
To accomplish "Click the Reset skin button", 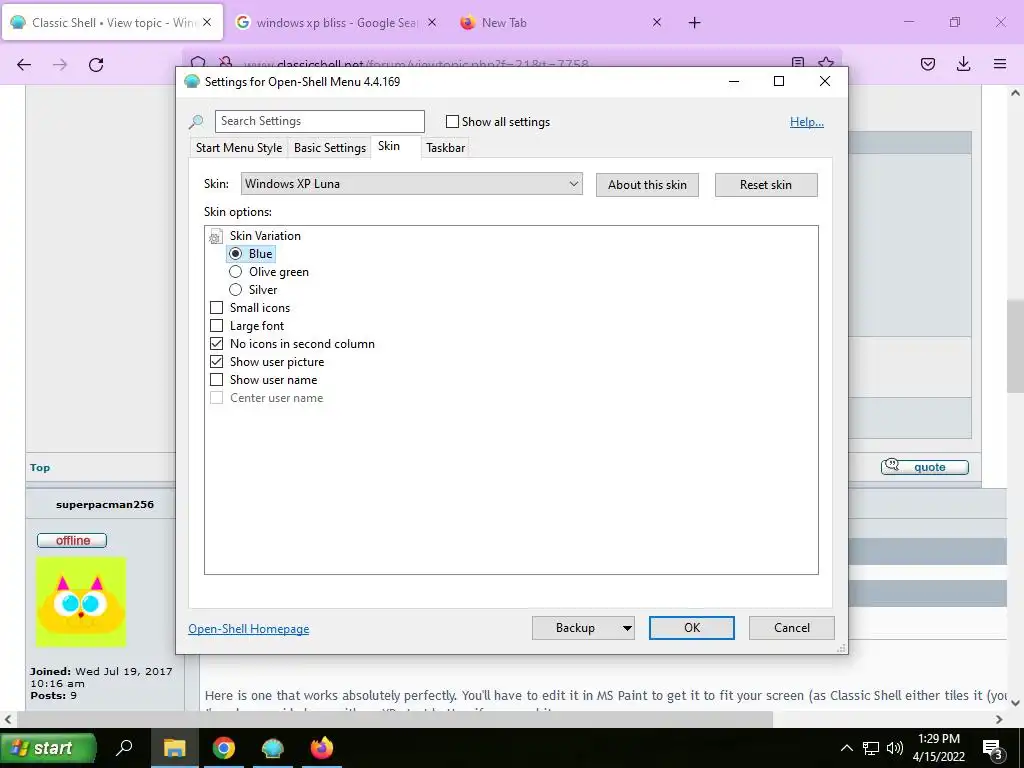I will pyautogui.click(x=766, y=185).
